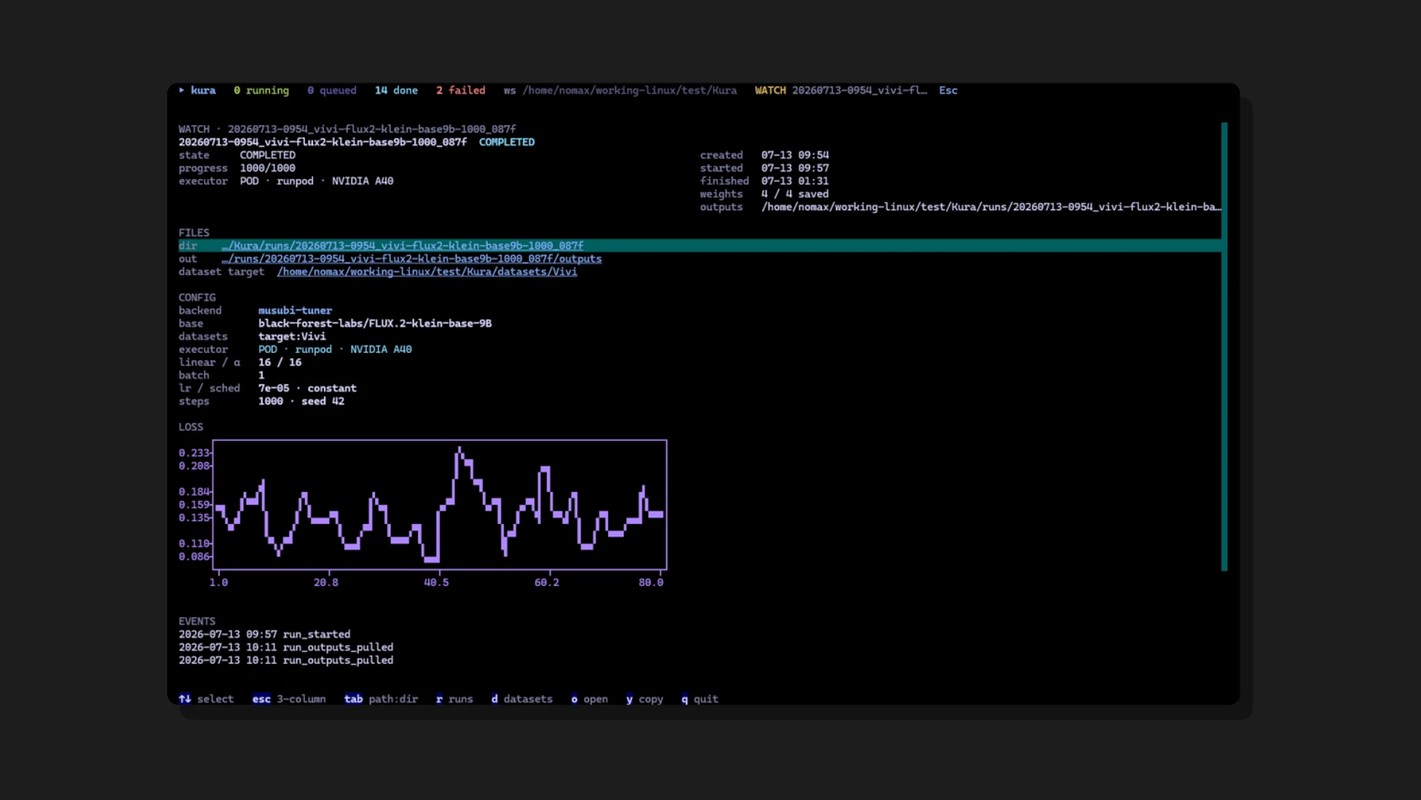The width and height of the screenshot is (1421, 800).
Task: Click the WATCH breadcrumb in the header
Action: 770,91
